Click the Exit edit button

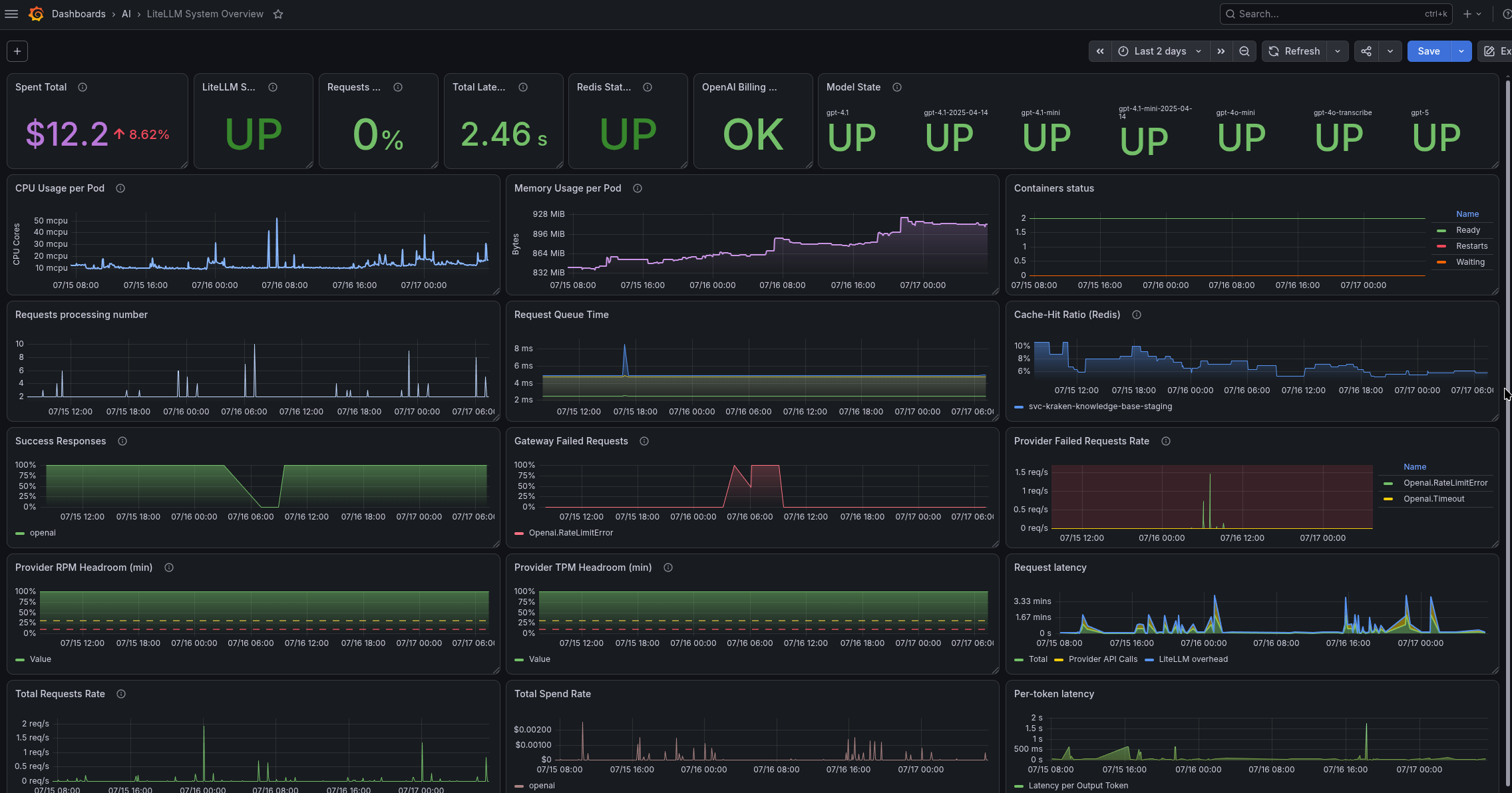pyautogui.click(x=1496, y=51)
